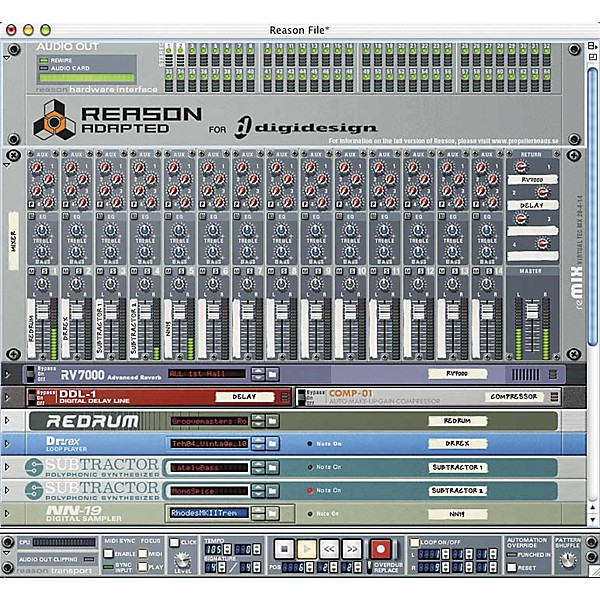Expand the Redrum device
Image resolution: width=600 pixels, height=600 pixels.
(x=7, y=420)
